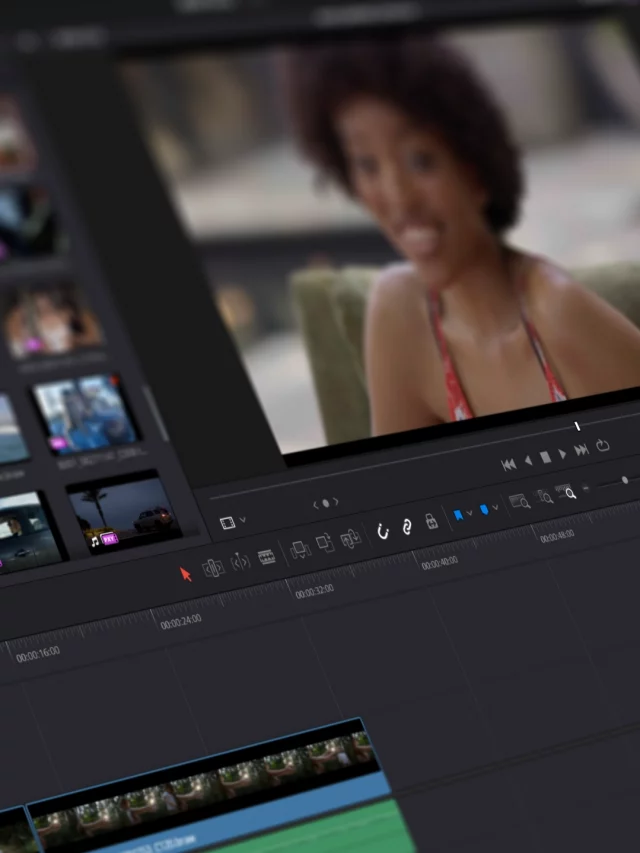Viewport: 640px width, 853px height.
Task: Click the Custom Zoom icon
Action: pos(565,492)
